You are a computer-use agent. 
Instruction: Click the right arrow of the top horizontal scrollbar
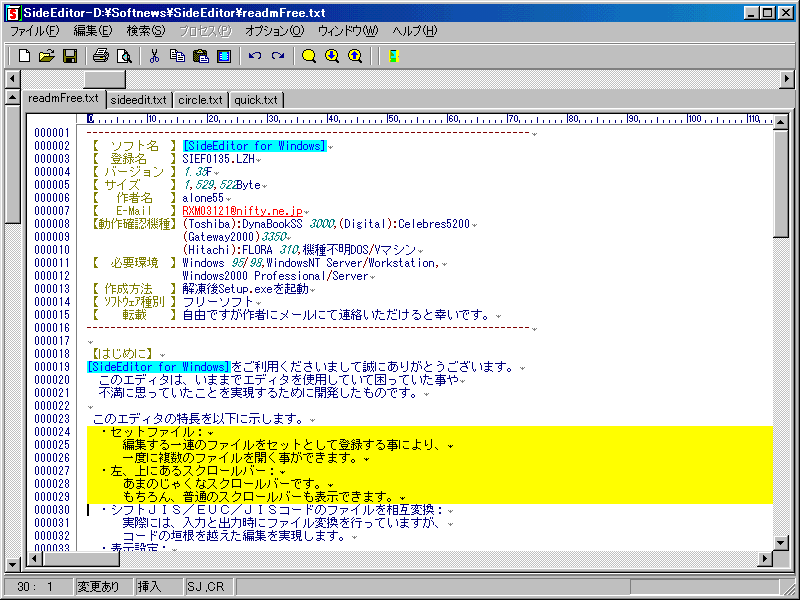point(786,79)
